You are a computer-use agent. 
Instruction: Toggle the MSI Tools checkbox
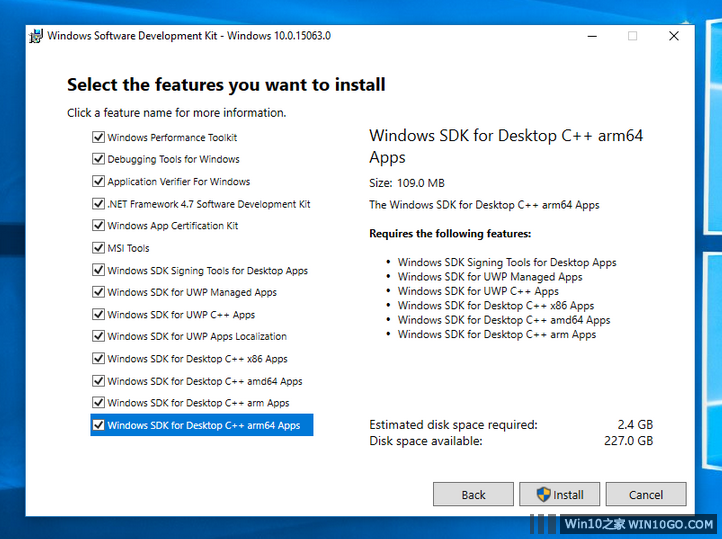click(x=98, y=248)
